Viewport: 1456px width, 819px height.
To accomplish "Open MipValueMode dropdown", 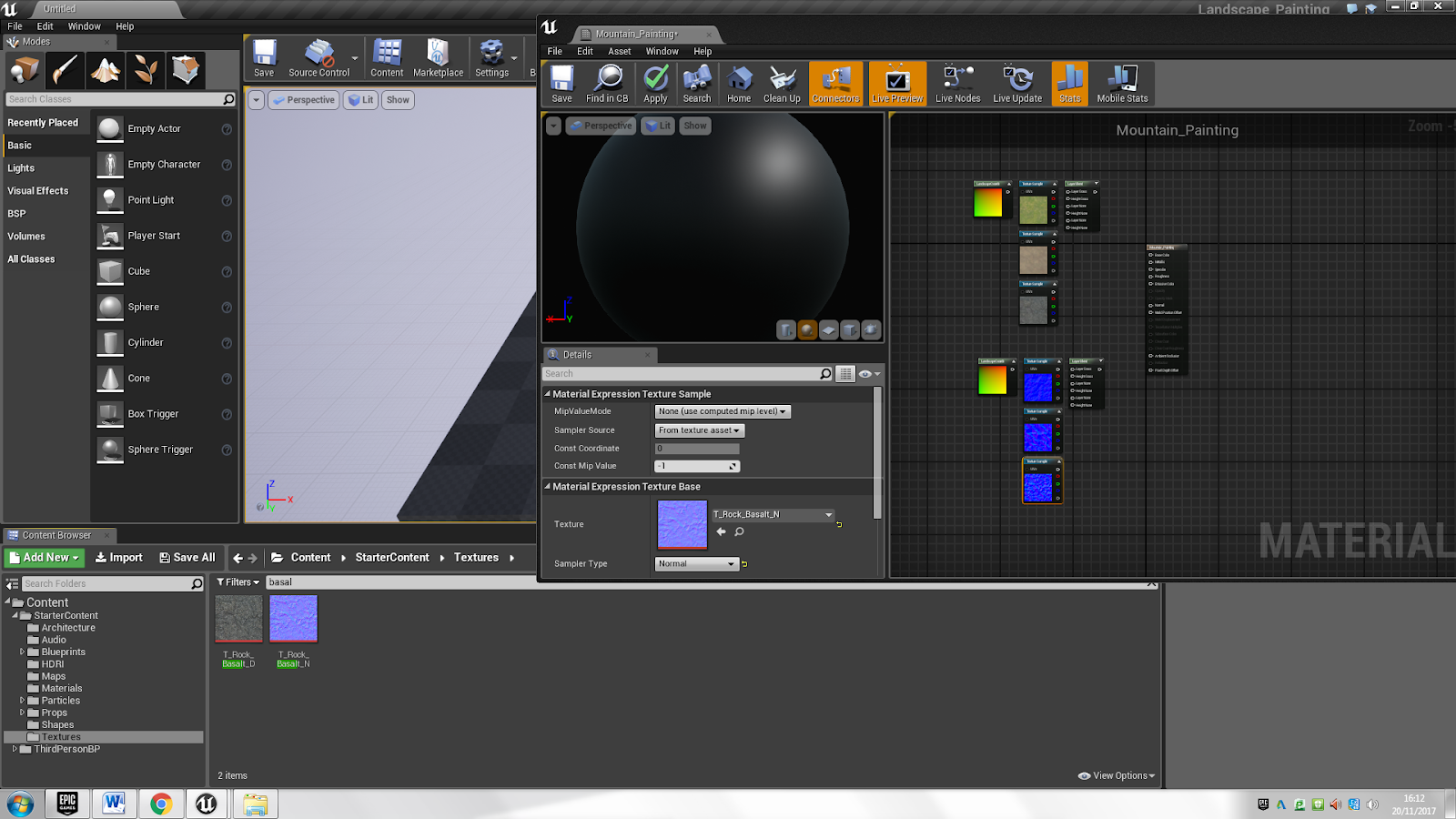I will [x=723, y=411].
